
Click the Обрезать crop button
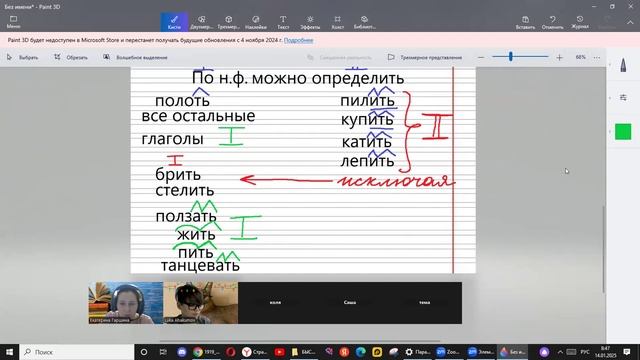pyautogui.click(x=71, y=58)
